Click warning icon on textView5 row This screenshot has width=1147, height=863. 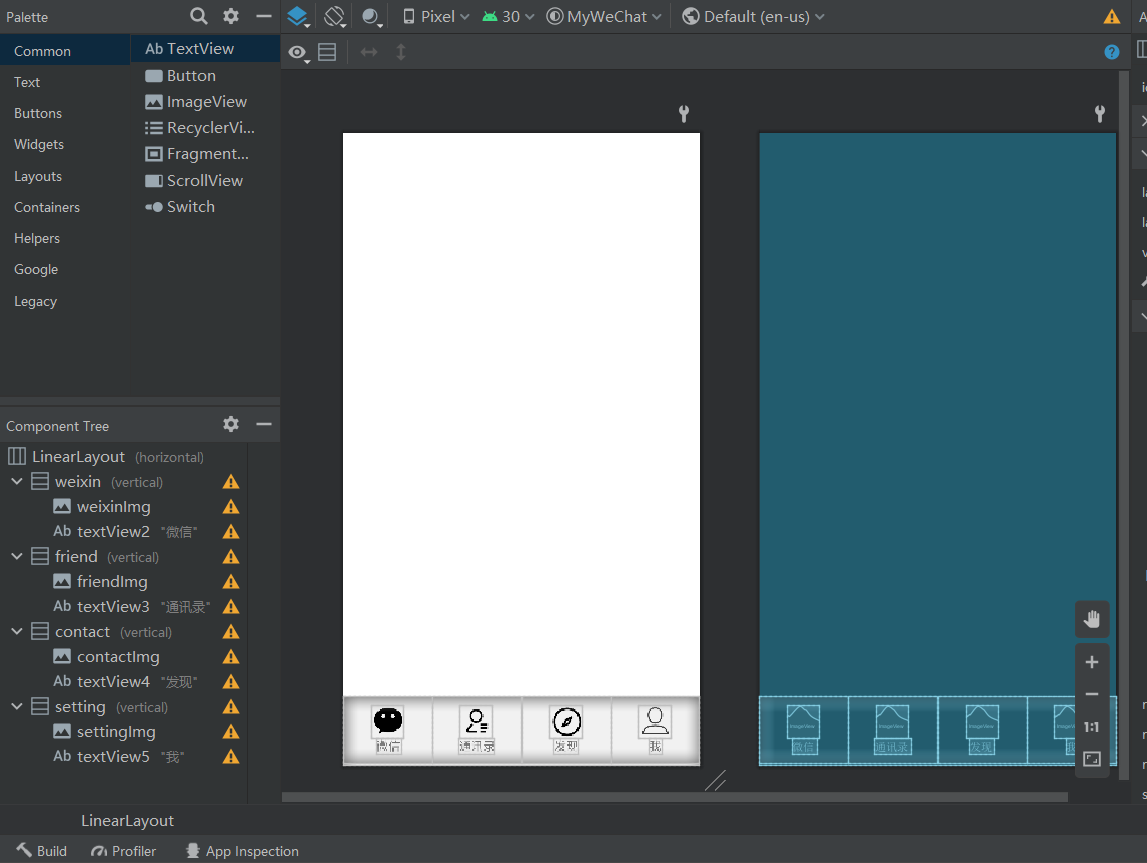tap(230, 756)
